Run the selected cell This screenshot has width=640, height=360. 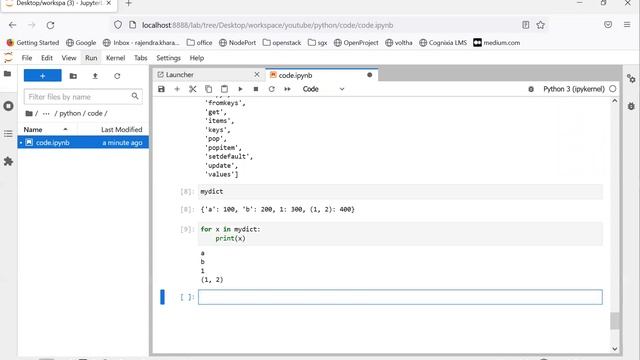240,89
